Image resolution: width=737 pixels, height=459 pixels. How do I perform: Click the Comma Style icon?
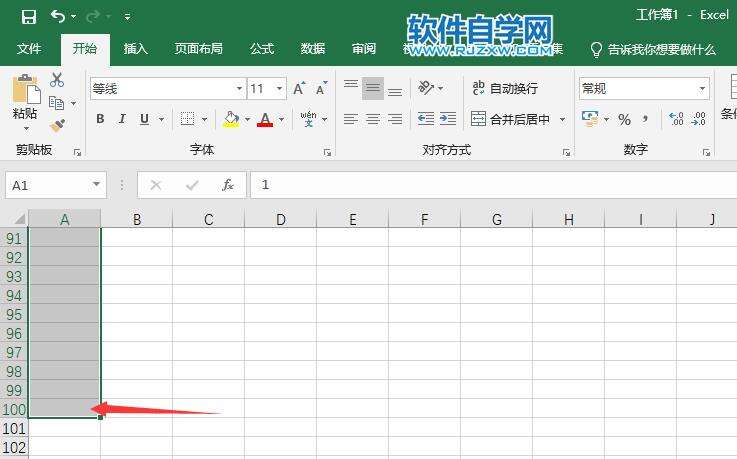pos(645,119)
